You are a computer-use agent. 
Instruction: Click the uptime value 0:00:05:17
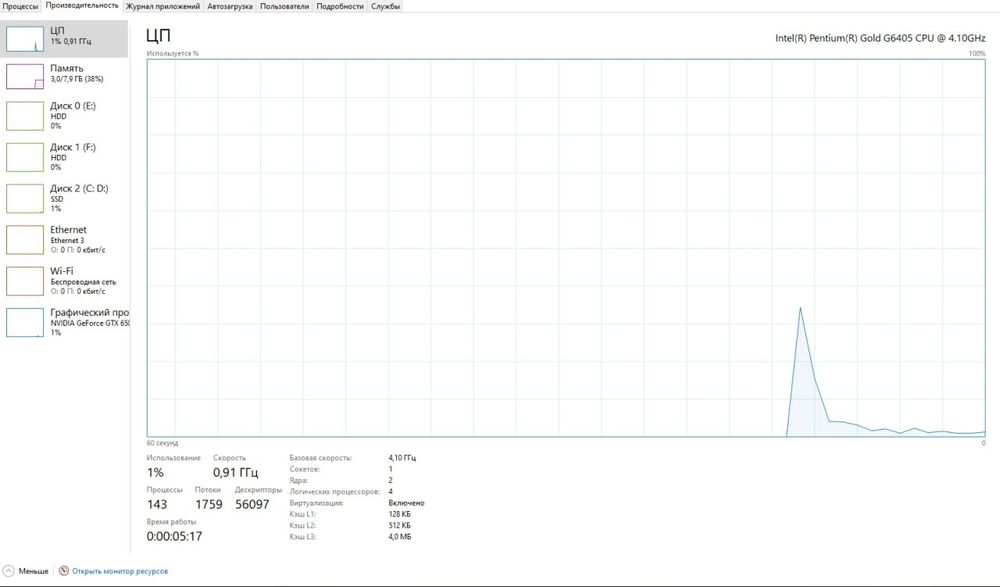(174, 537)
